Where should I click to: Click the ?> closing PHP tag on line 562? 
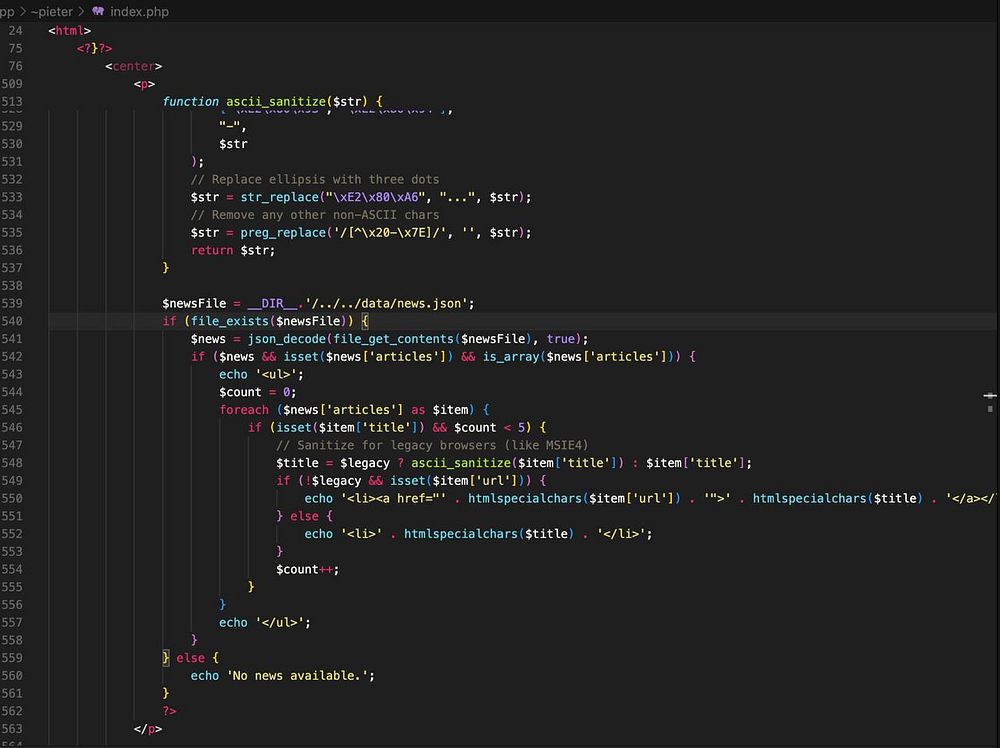(x=169, y=711)
